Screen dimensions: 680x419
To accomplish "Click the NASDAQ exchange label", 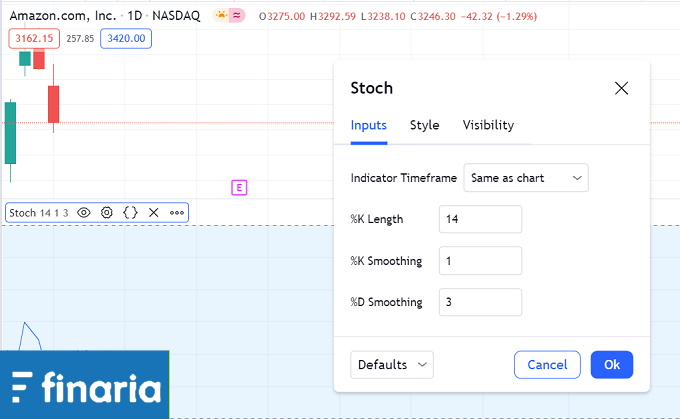I will 176,16.
